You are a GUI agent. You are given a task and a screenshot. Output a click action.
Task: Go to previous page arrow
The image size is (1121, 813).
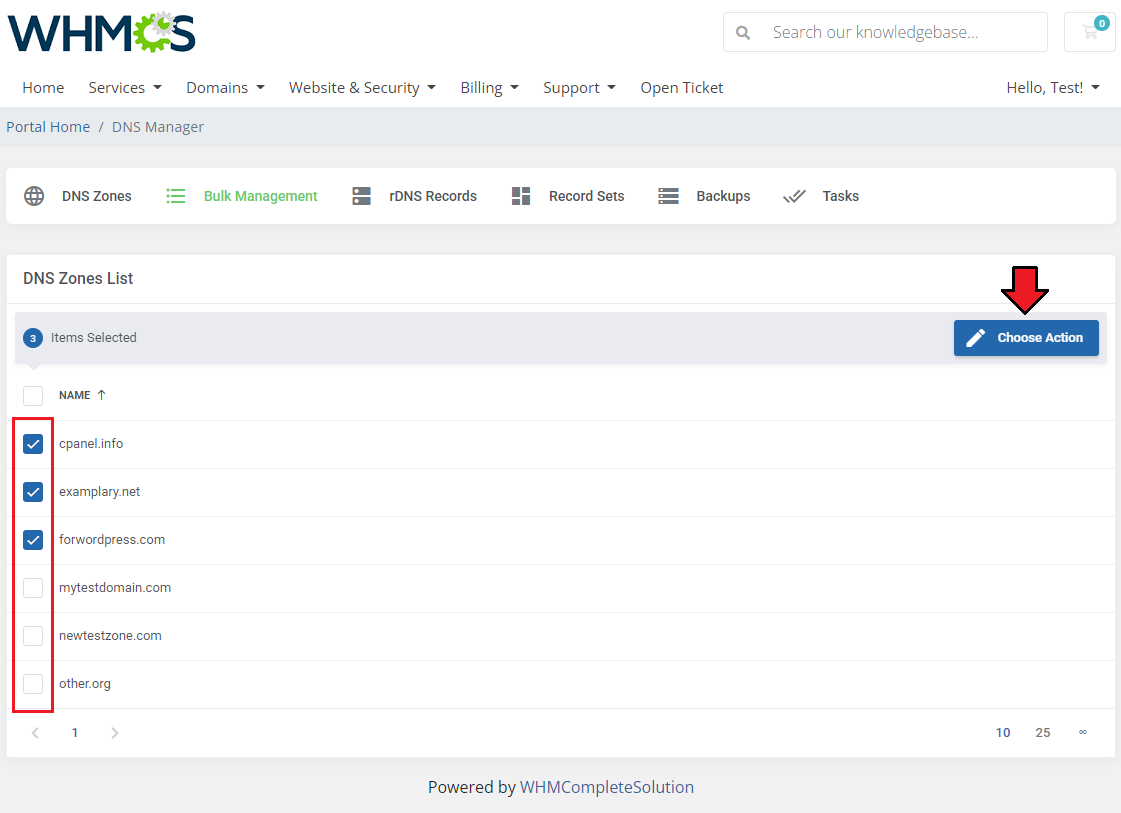pyautogui.click(x=35, y=732)
